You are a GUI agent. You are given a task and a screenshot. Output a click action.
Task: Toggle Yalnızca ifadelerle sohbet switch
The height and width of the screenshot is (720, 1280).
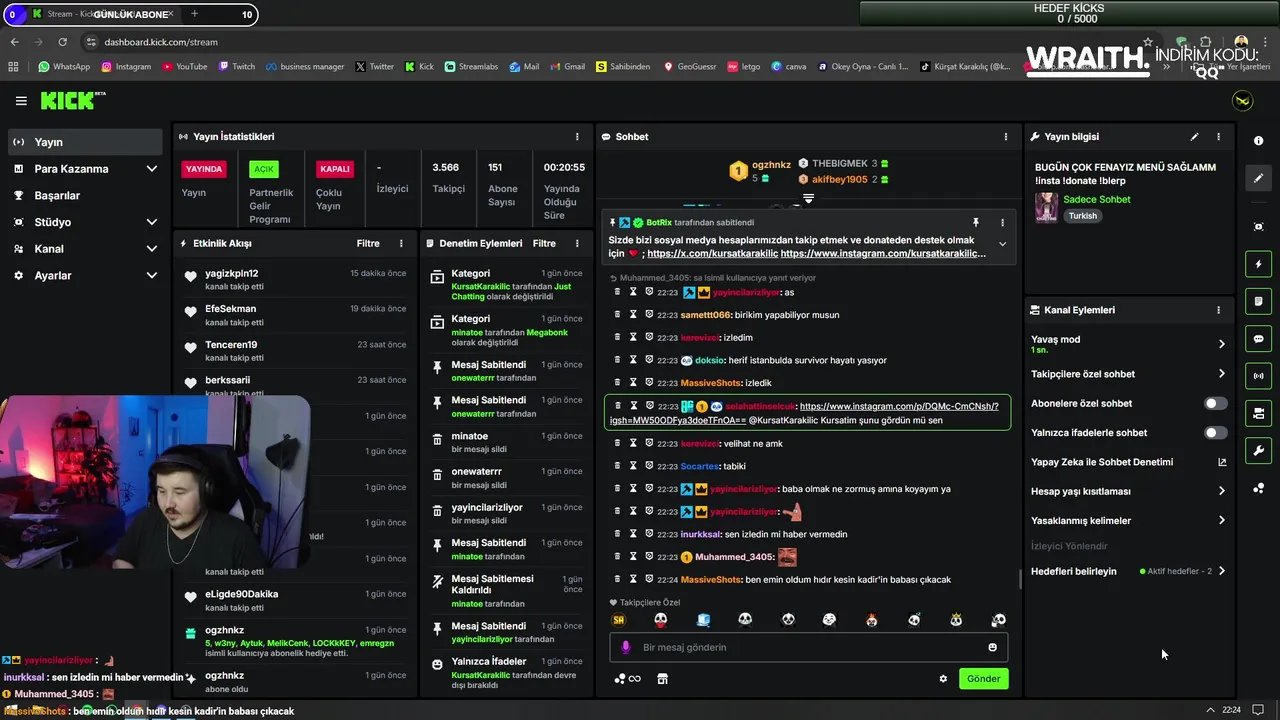pos(1215,433)
